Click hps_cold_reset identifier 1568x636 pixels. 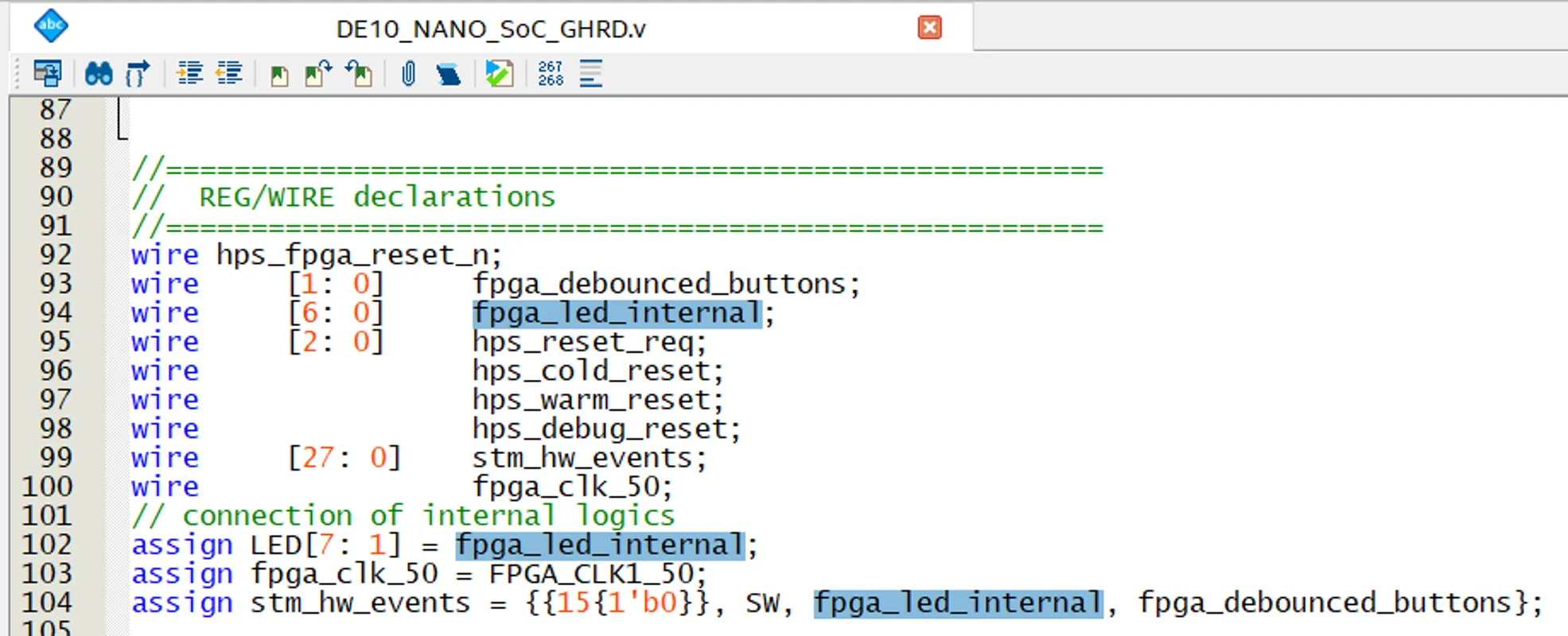(x=590, y=371)
